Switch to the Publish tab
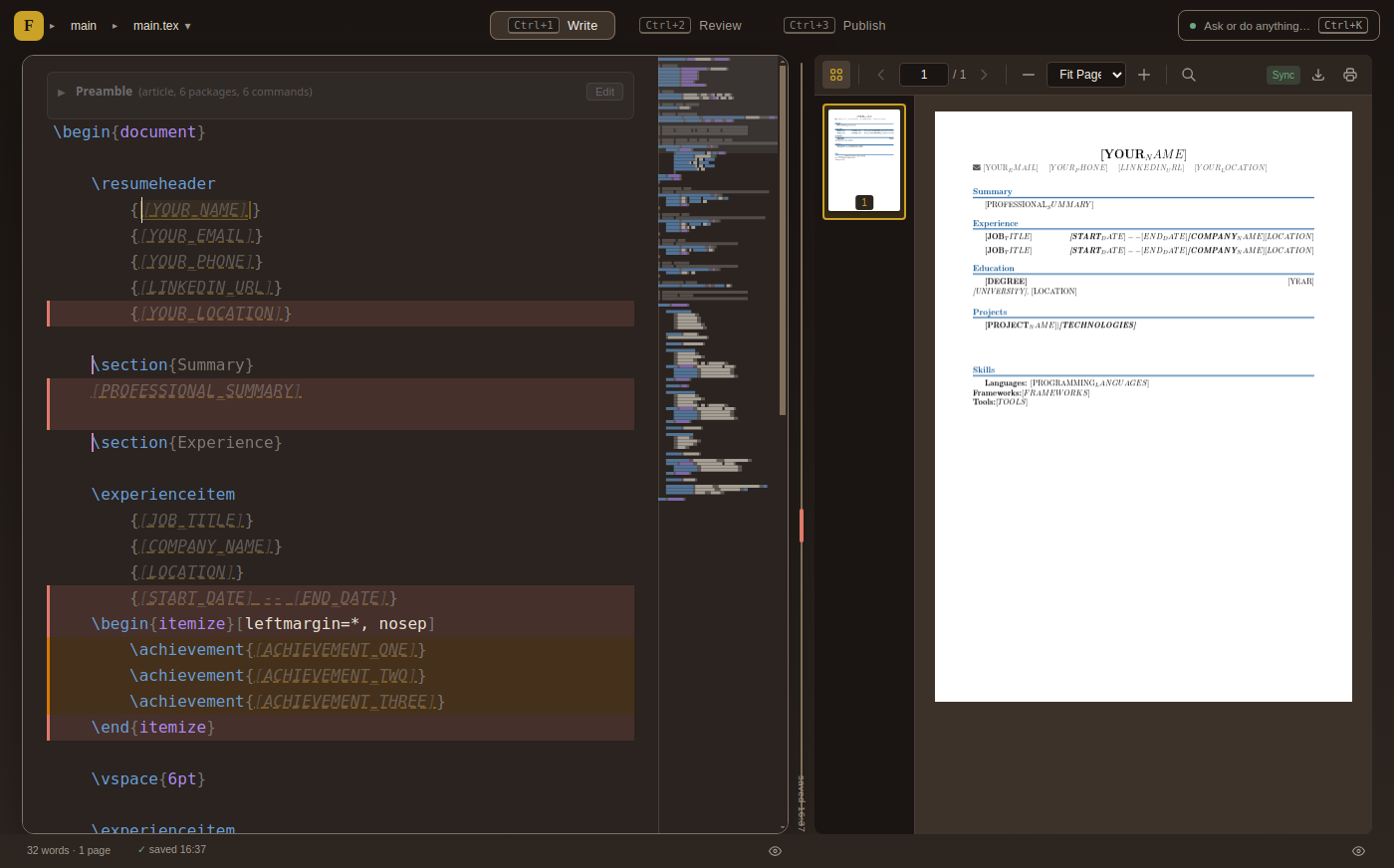1394x868 pixels. (x=835, y=26)
